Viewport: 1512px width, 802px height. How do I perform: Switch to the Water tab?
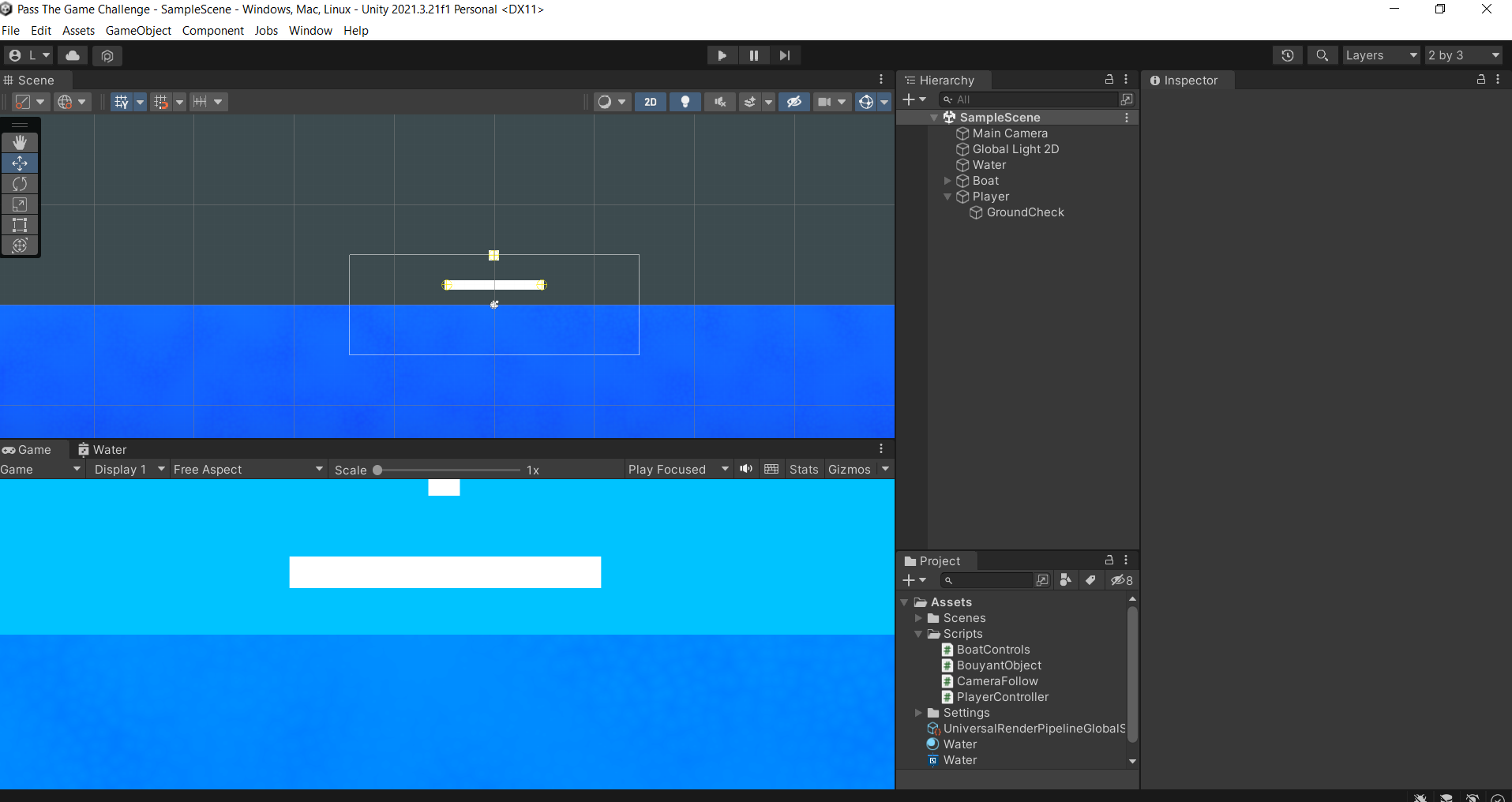point(107,449)
